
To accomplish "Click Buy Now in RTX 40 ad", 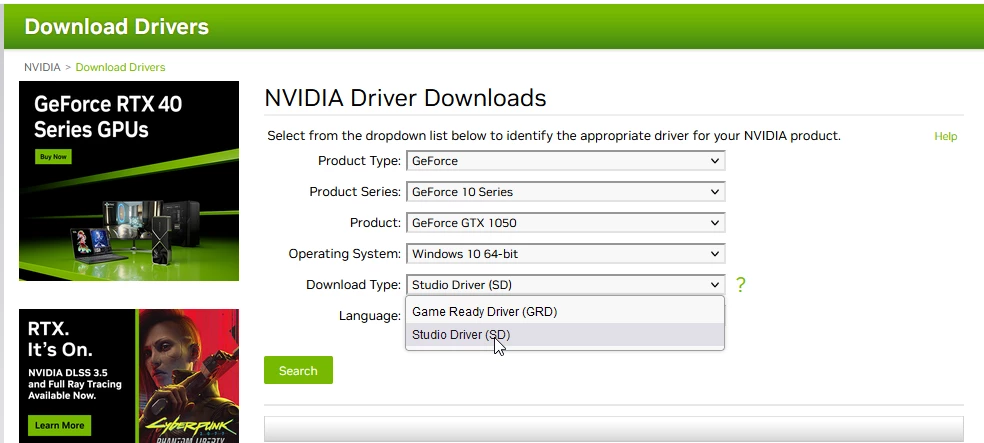I will (53, 156).
